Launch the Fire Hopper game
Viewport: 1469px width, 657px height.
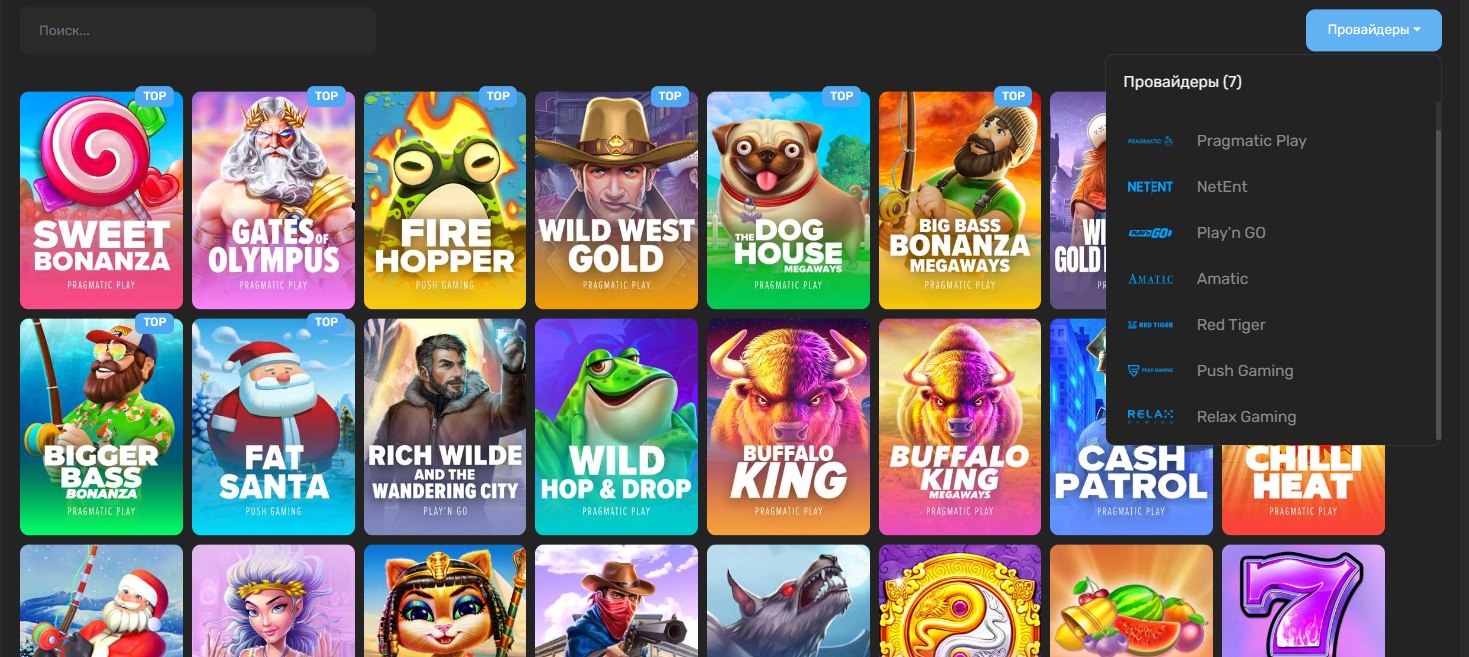445,200
